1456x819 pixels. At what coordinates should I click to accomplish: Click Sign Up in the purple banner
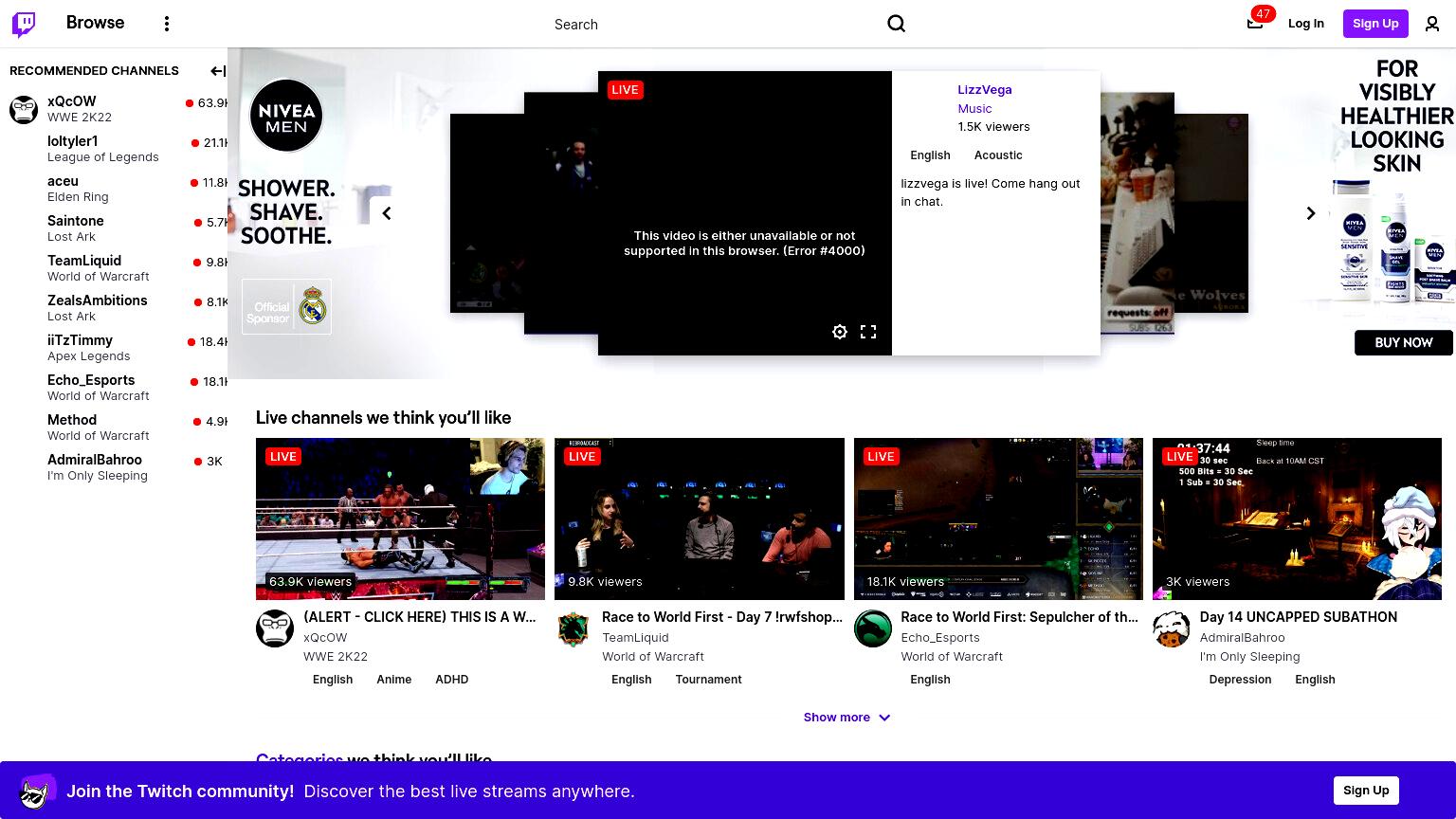tap(1366, 791)
